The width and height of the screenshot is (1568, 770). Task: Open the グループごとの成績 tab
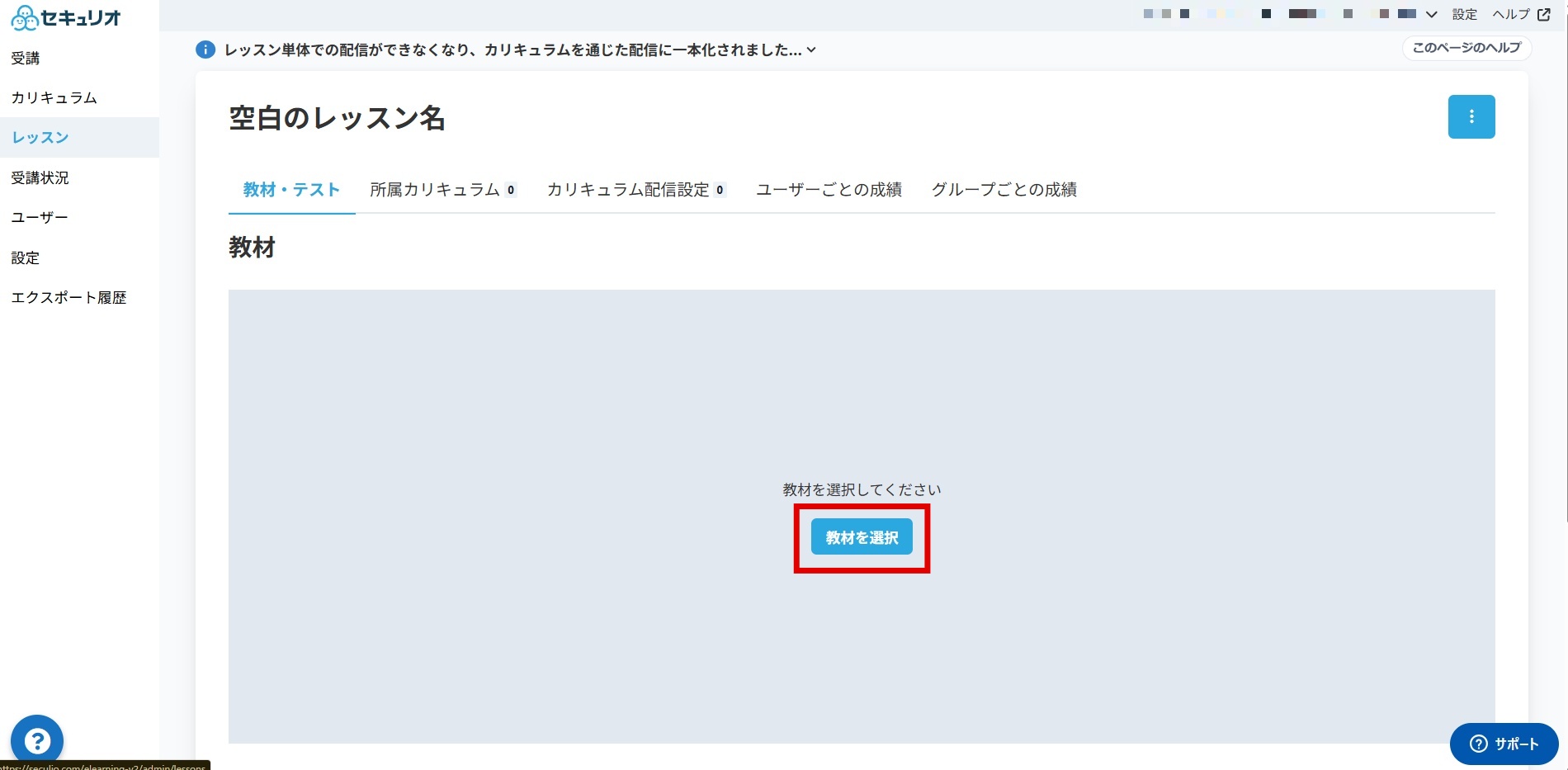coord(1004,190)
